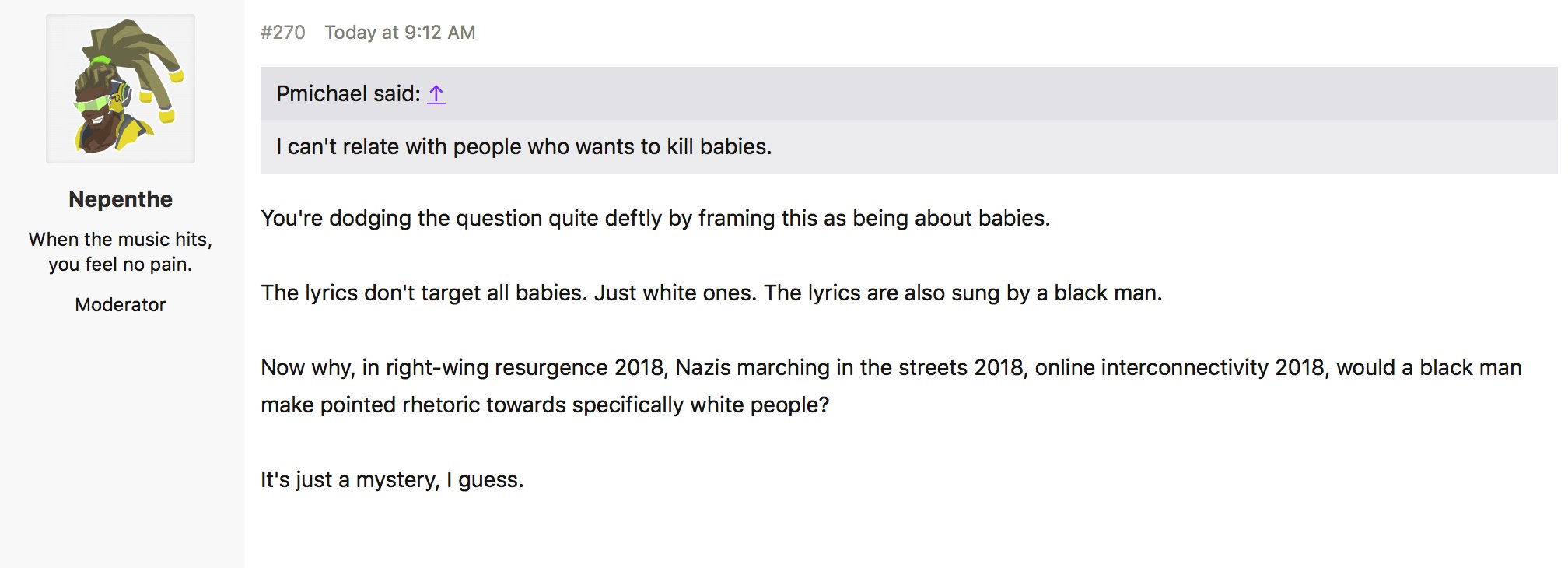This screenshot has height=568, width=1568.
Task: Click the line "It's just a mystery, I guess."
Action: click(392, 479)
